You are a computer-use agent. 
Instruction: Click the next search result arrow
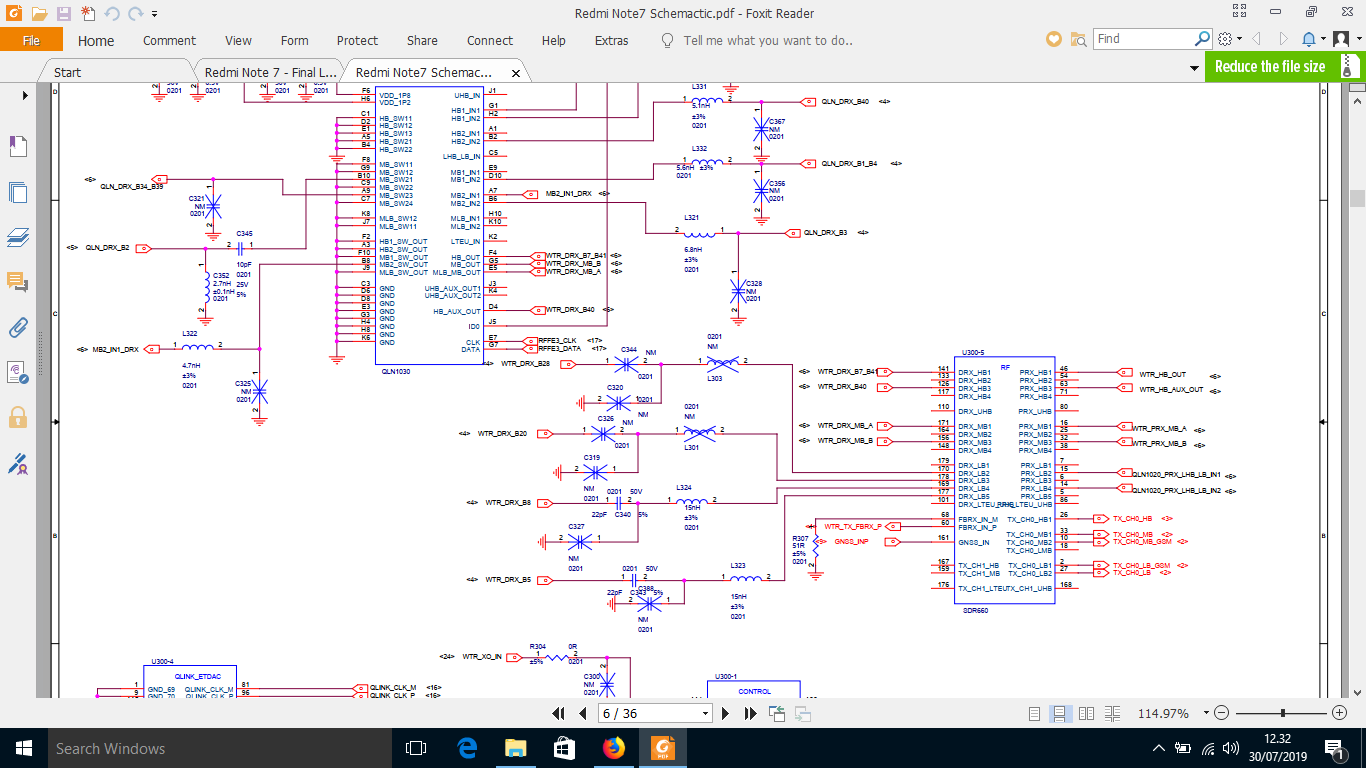point(1283,39)
